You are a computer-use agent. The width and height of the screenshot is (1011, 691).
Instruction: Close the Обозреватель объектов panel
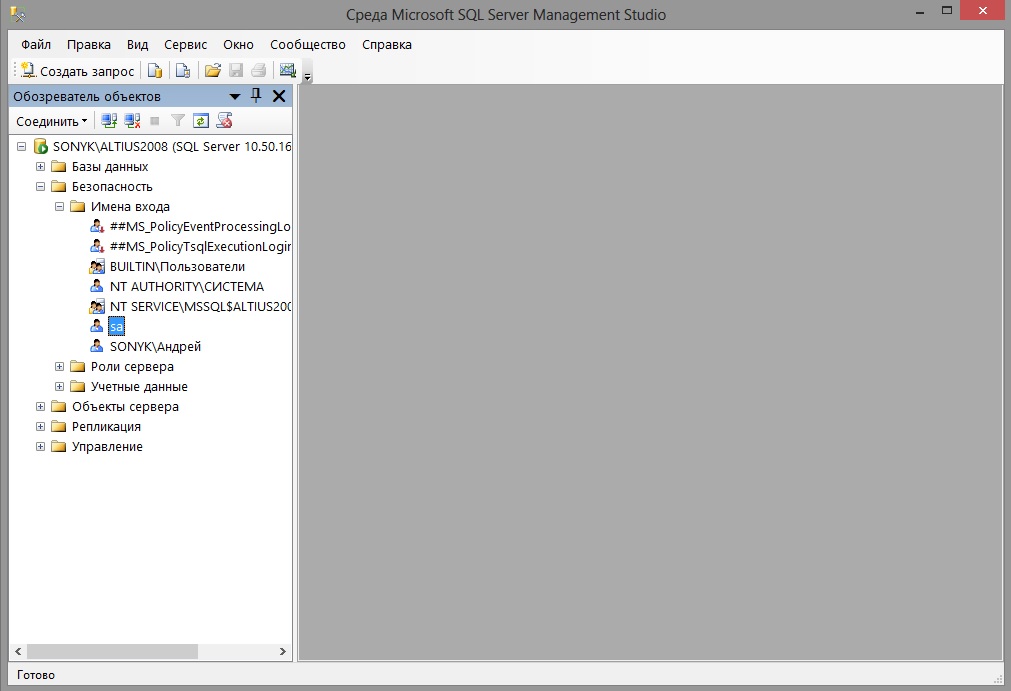pyautogui.click(x=279, y=96)
